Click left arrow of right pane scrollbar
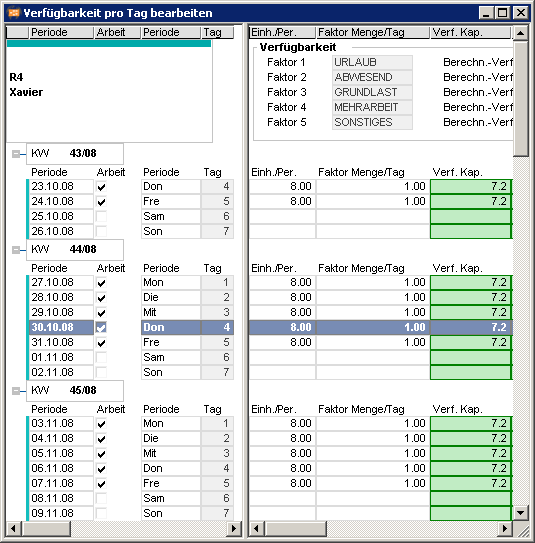This screenshot has height=543, width=535. [256, 528]
